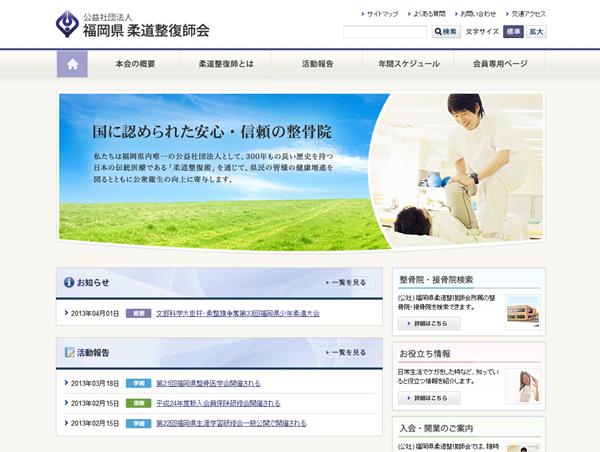The image size is (600, 452).
Task: Open the 平成24年度新入会員保険研修会 link
Action: [218, 403]
